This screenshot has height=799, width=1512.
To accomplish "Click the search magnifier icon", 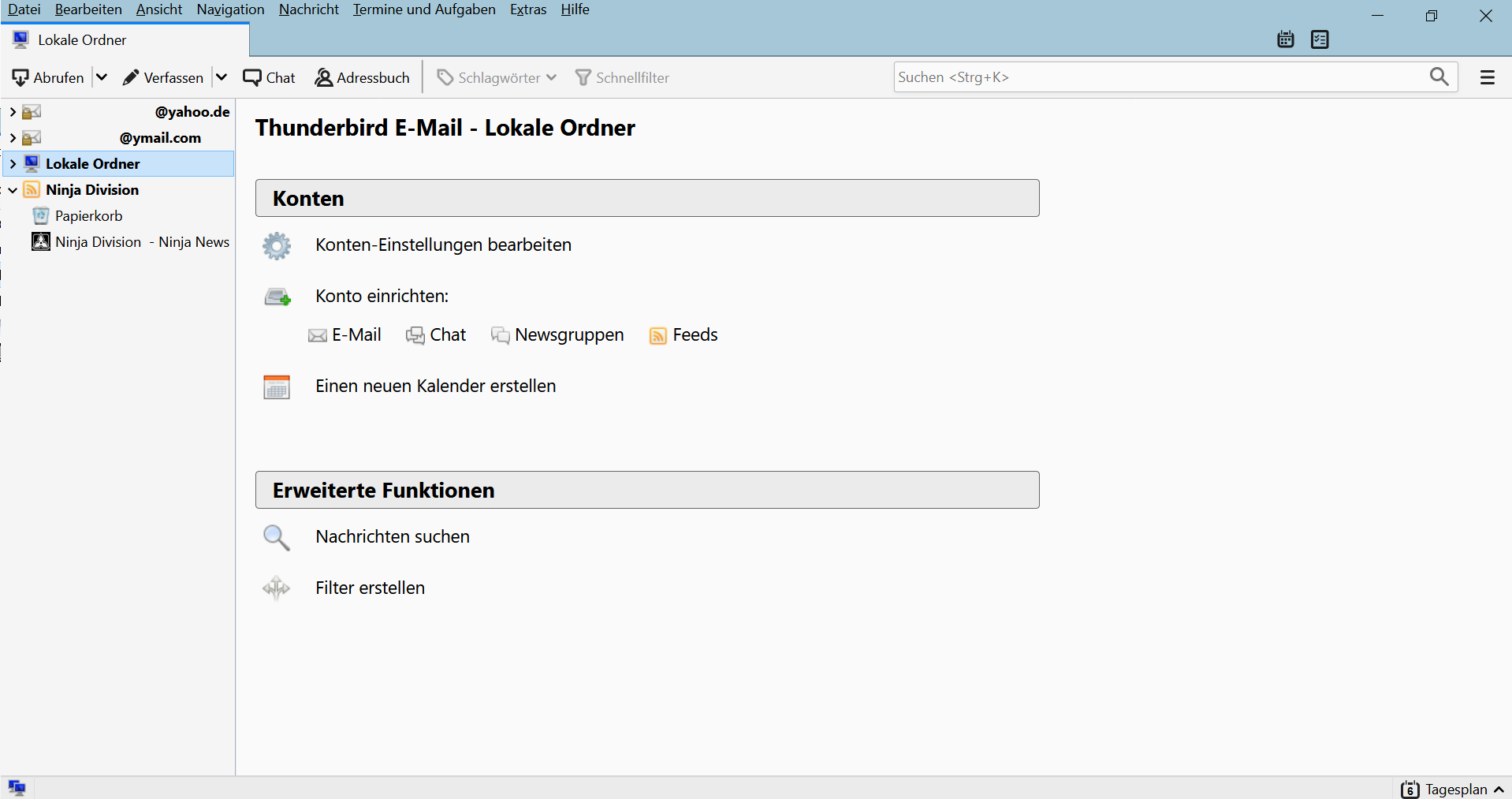I will [x=1439, y=77].
